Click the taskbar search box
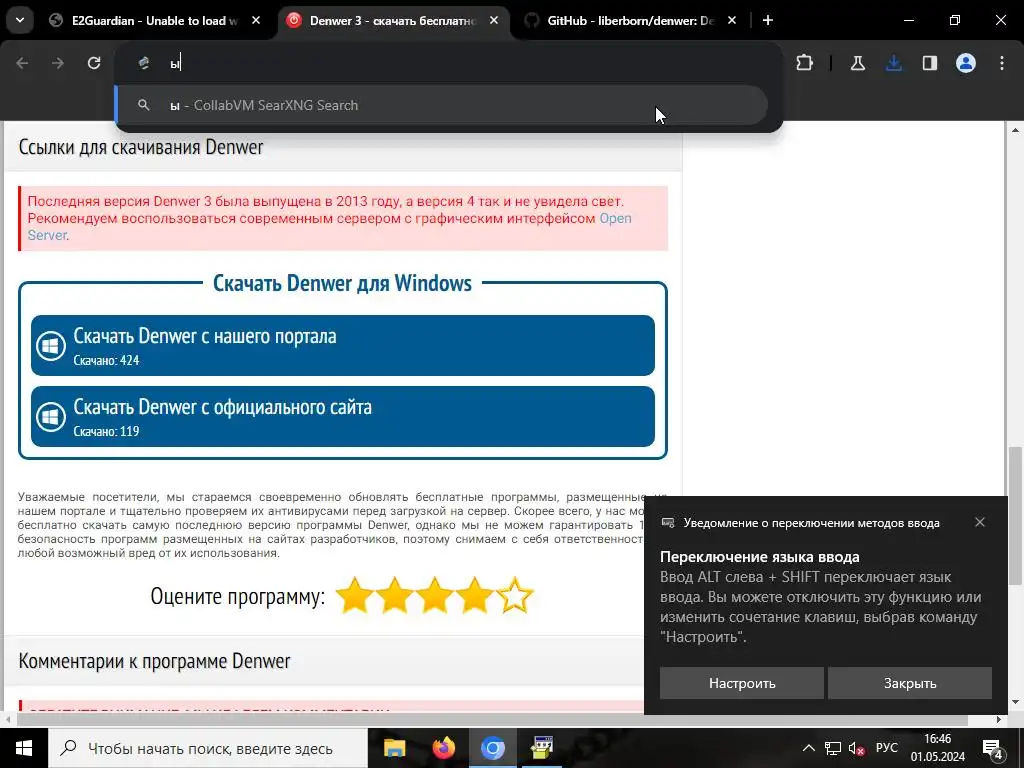Image resolution: width=1024 pixels, height=768 pixels. (208, 748)
